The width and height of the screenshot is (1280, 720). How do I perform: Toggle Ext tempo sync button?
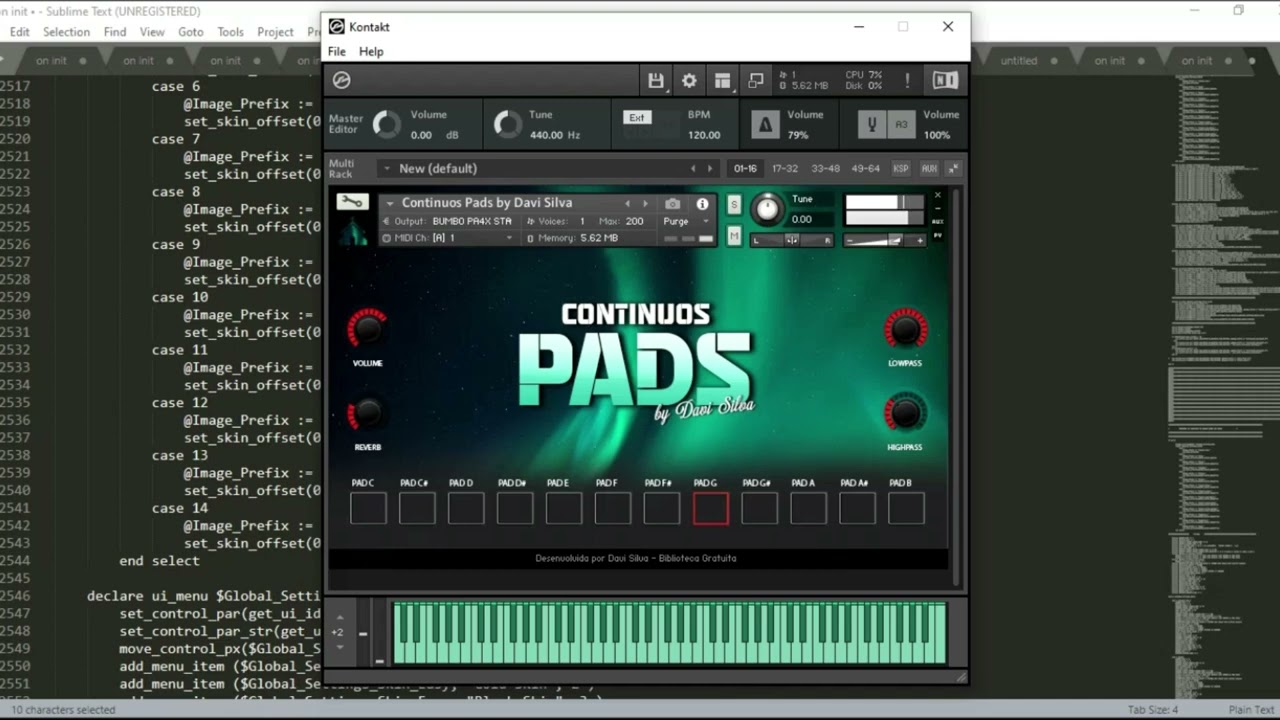coord(636,117)
